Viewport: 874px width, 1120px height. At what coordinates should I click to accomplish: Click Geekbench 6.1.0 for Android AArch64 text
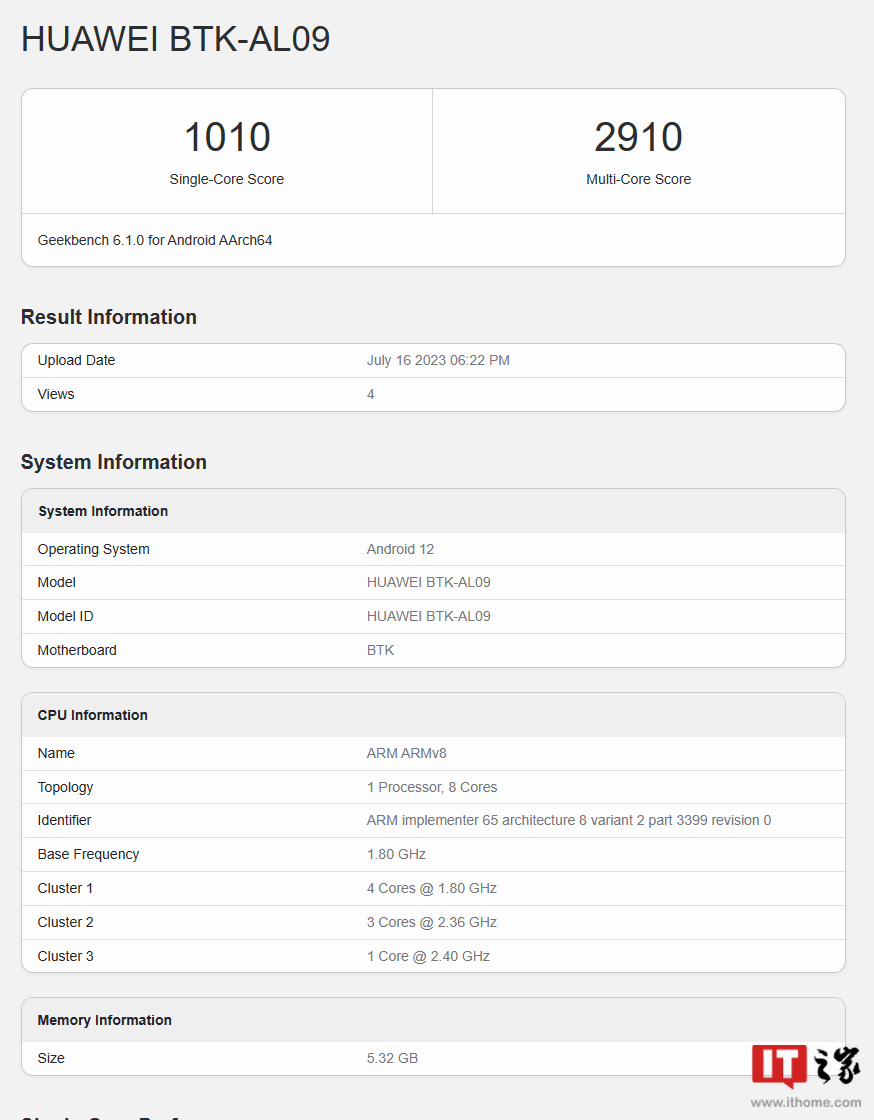pyautogui.click(x=155, y=240)
